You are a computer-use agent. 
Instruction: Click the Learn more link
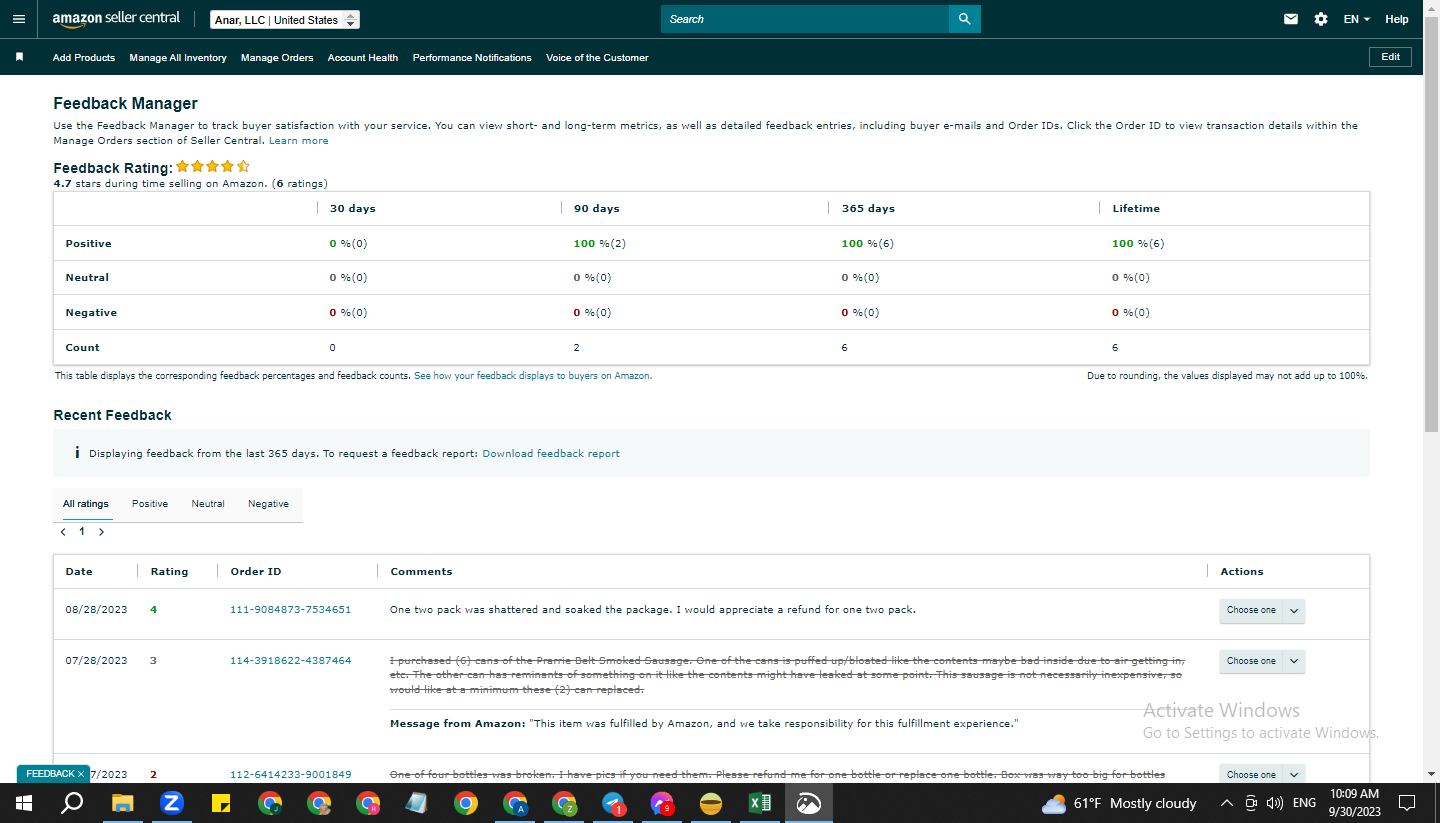(299, 141)
